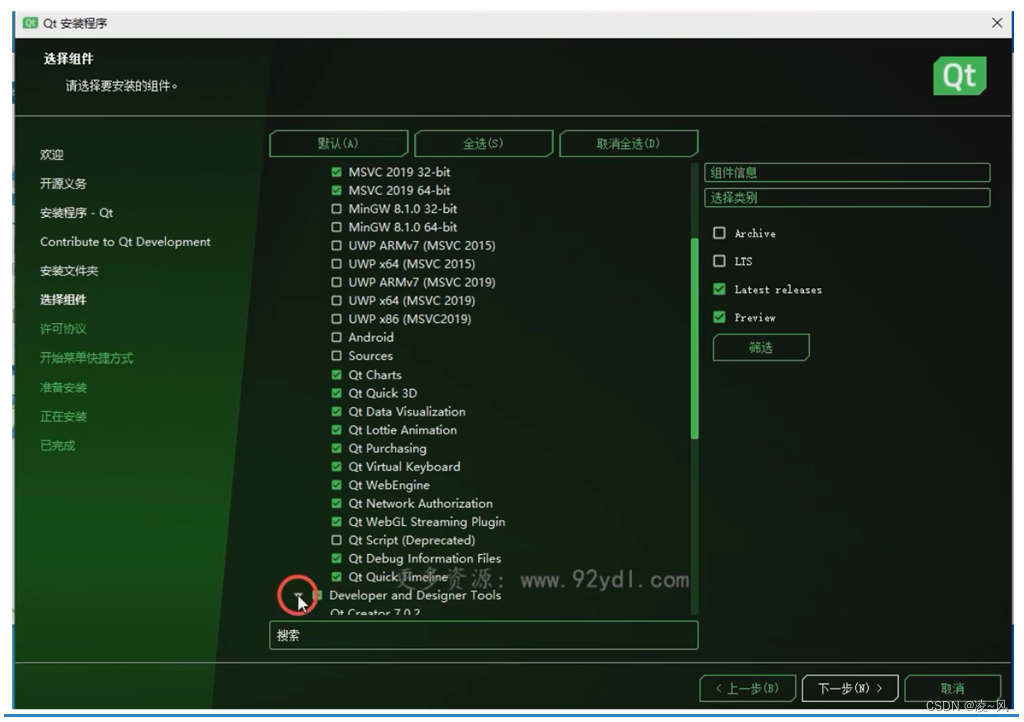Uncheck Qt Debug Information Files component

[336, 558]
